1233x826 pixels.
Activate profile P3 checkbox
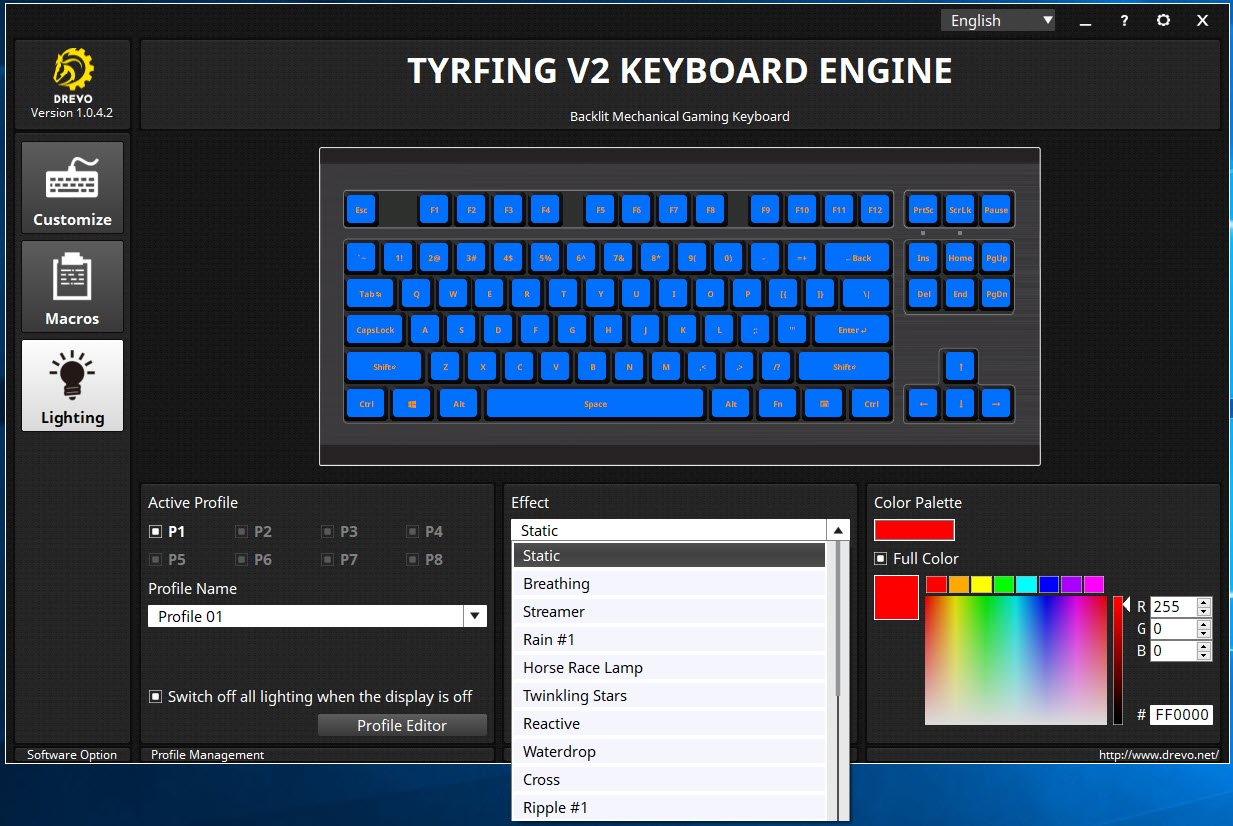327,532
